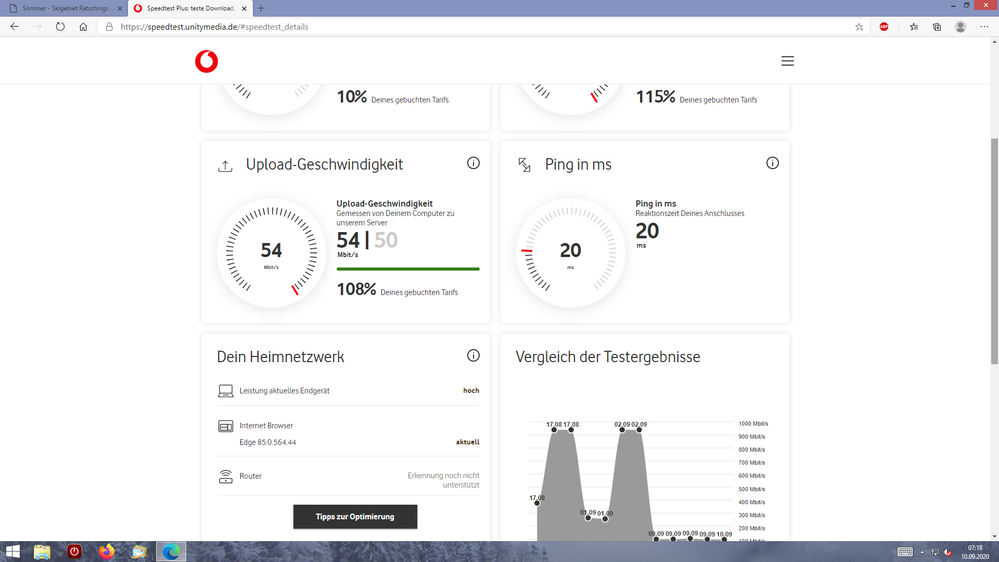This screenshot has width=999, height=562.
Task: Click the page vertical scrollbar
Action: coord(994,251)
